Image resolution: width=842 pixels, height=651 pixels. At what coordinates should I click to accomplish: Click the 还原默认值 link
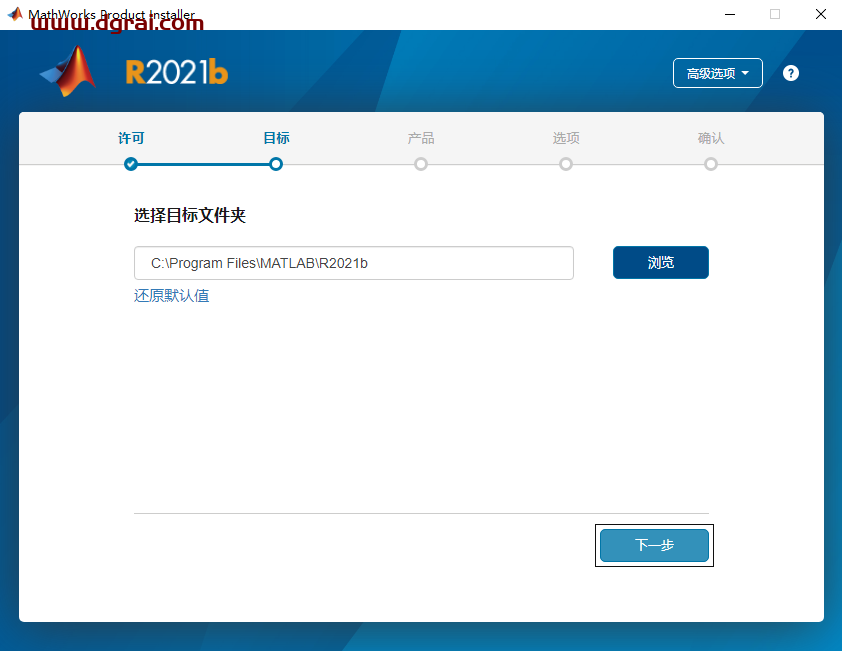click(171, 296)
